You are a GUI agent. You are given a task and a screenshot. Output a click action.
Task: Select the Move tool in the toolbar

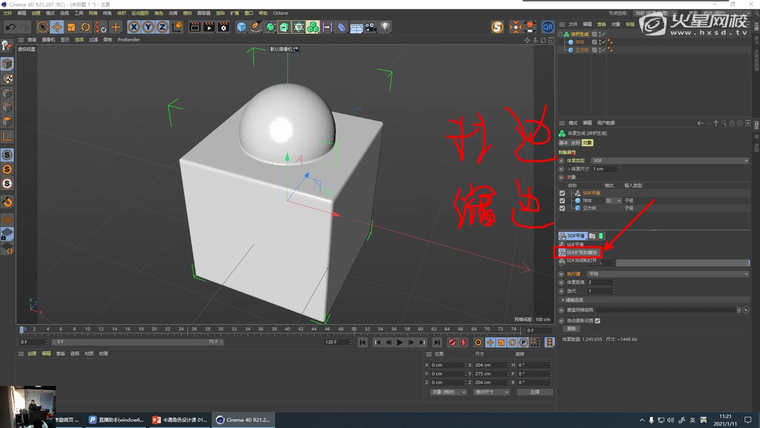click(57, 26)
